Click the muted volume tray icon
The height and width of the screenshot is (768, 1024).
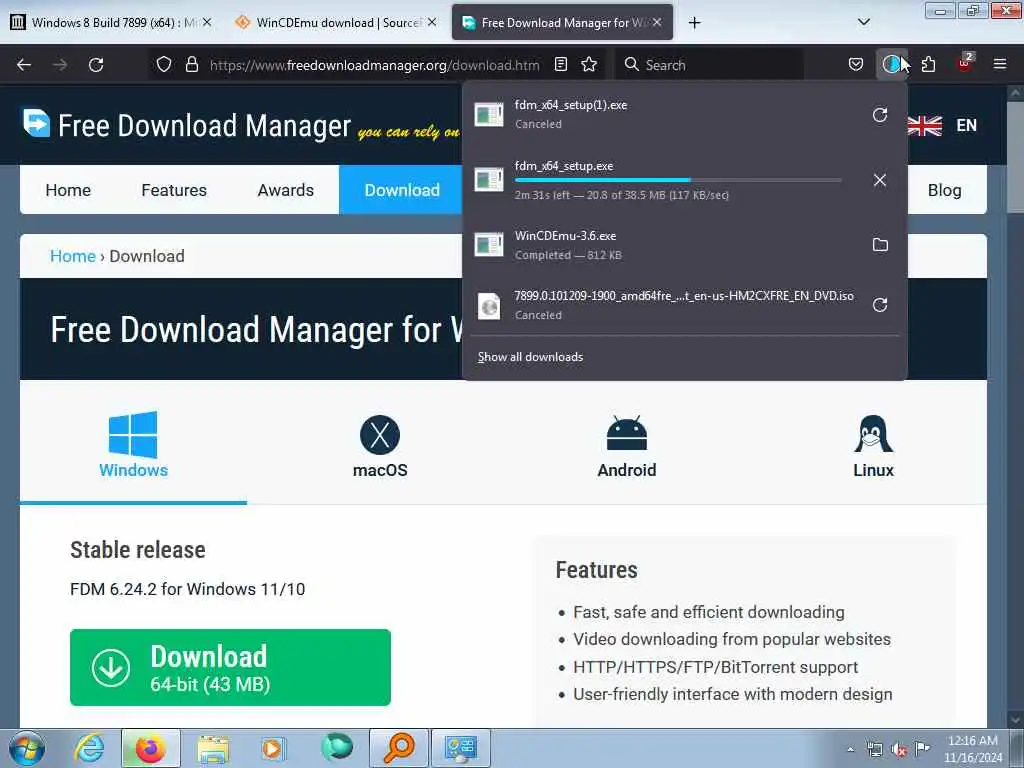click(899, 749)
